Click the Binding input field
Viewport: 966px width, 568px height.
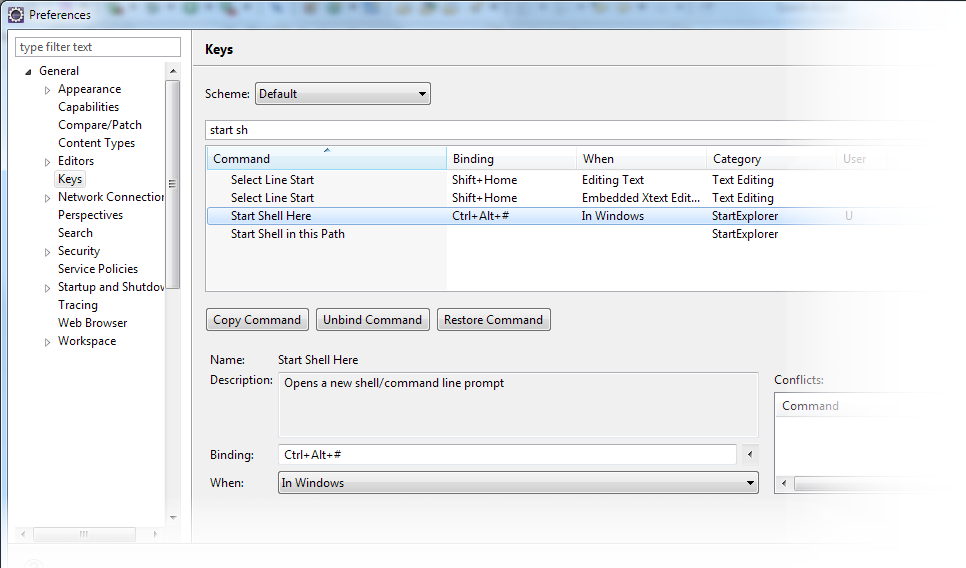click(x=507, y=455)
